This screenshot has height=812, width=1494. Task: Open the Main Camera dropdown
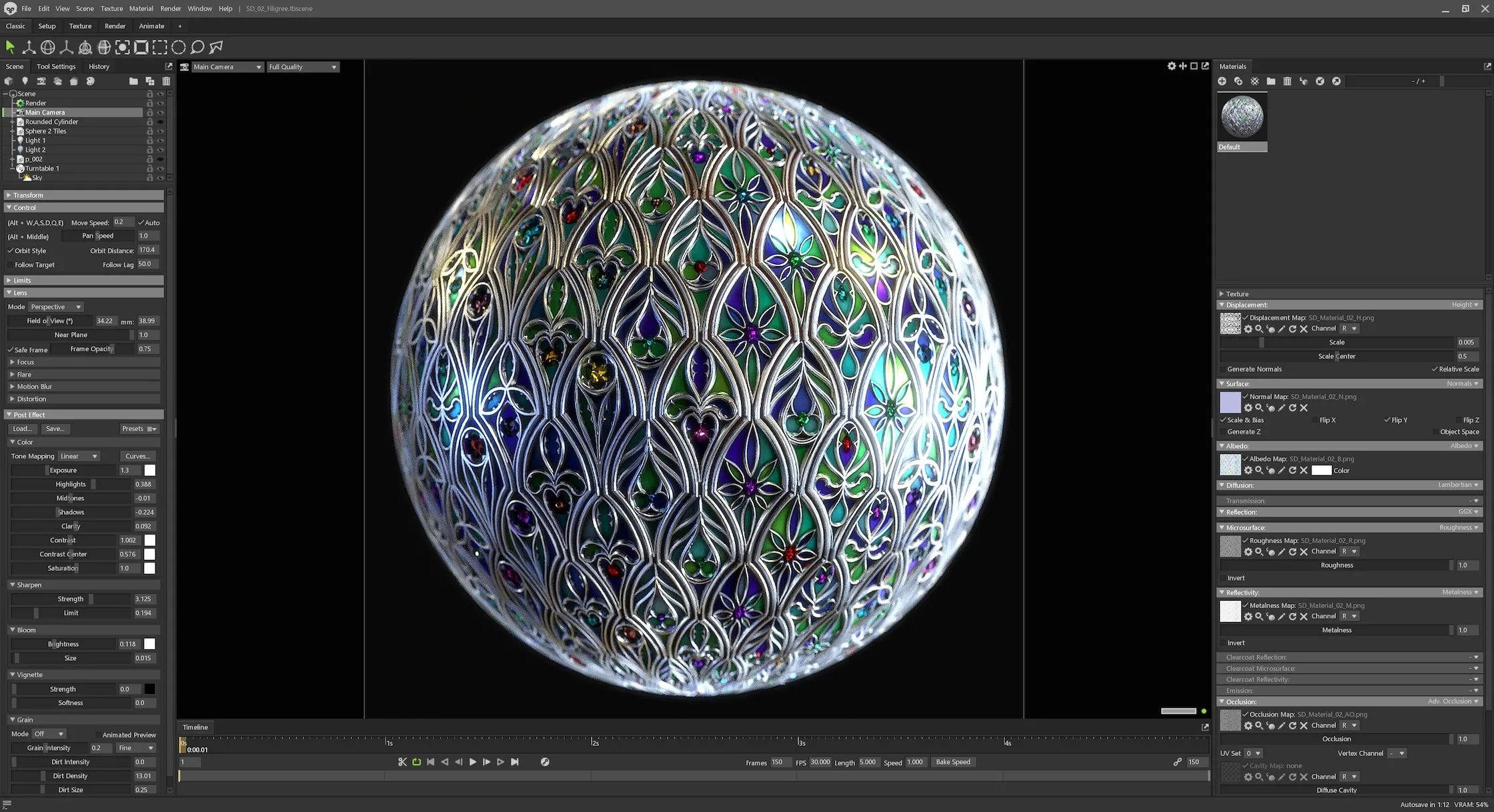pyautogui.click(x=227, y=67)
